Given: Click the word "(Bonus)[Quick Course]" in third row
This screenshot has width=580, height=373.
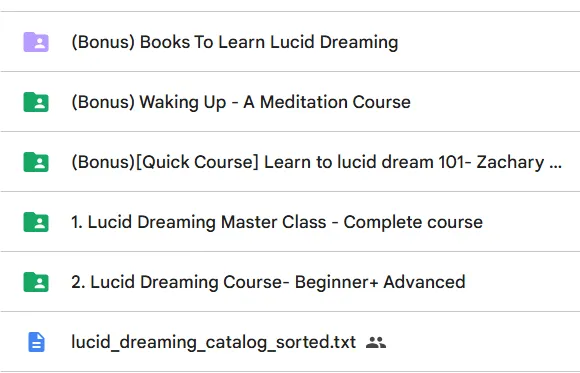Looking at the screenshot, I should (165, 162).
